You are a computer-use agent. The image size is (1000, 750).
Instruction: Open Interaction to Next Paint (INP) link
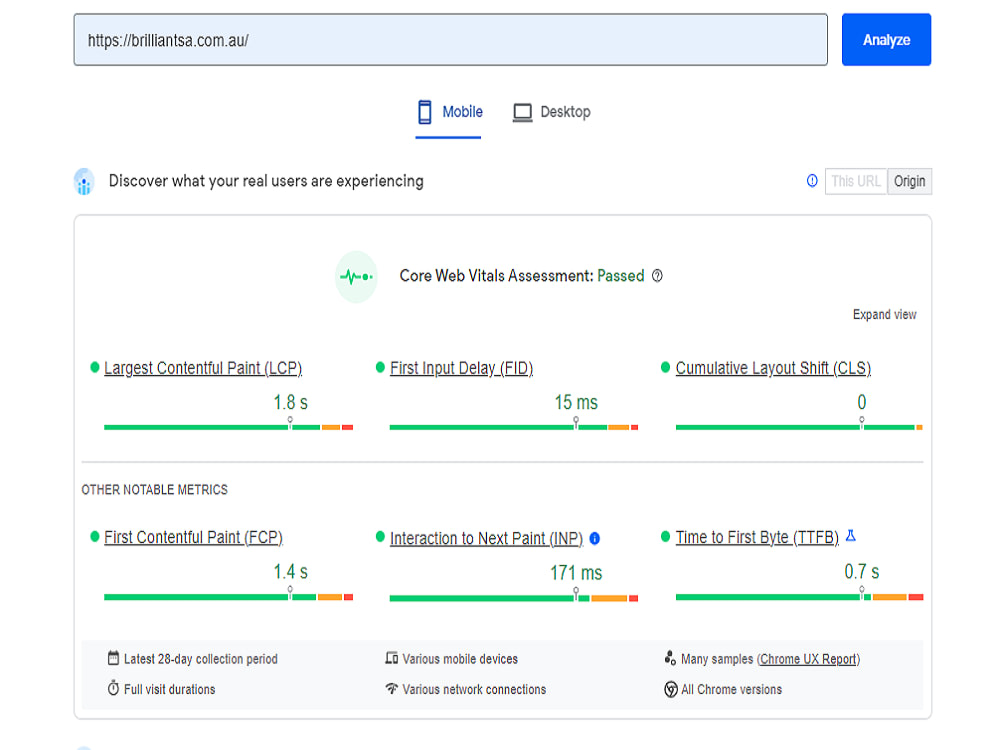tap(487, 538)
